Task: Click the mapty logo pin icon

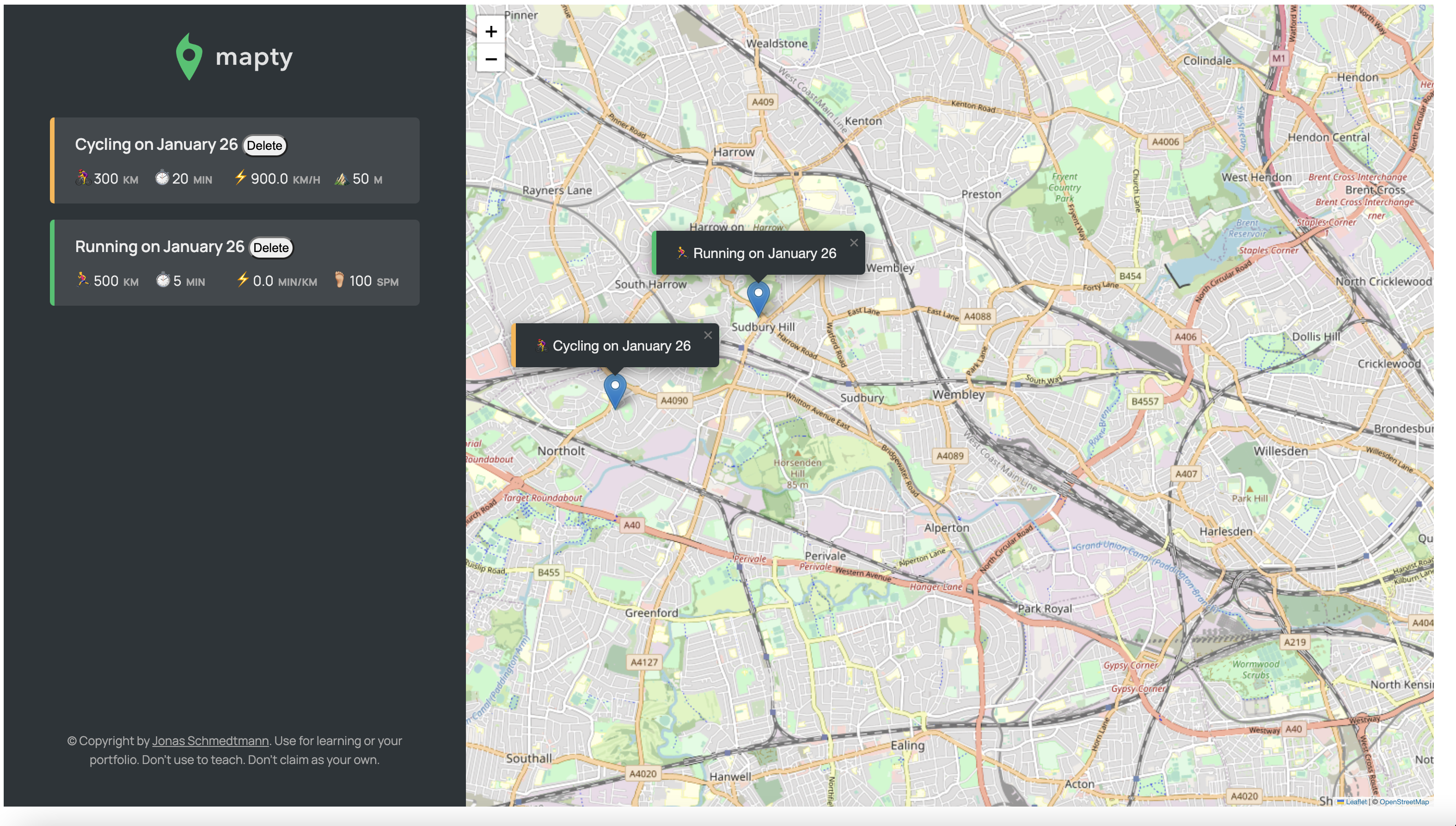Action: click(x=189, y=55)
